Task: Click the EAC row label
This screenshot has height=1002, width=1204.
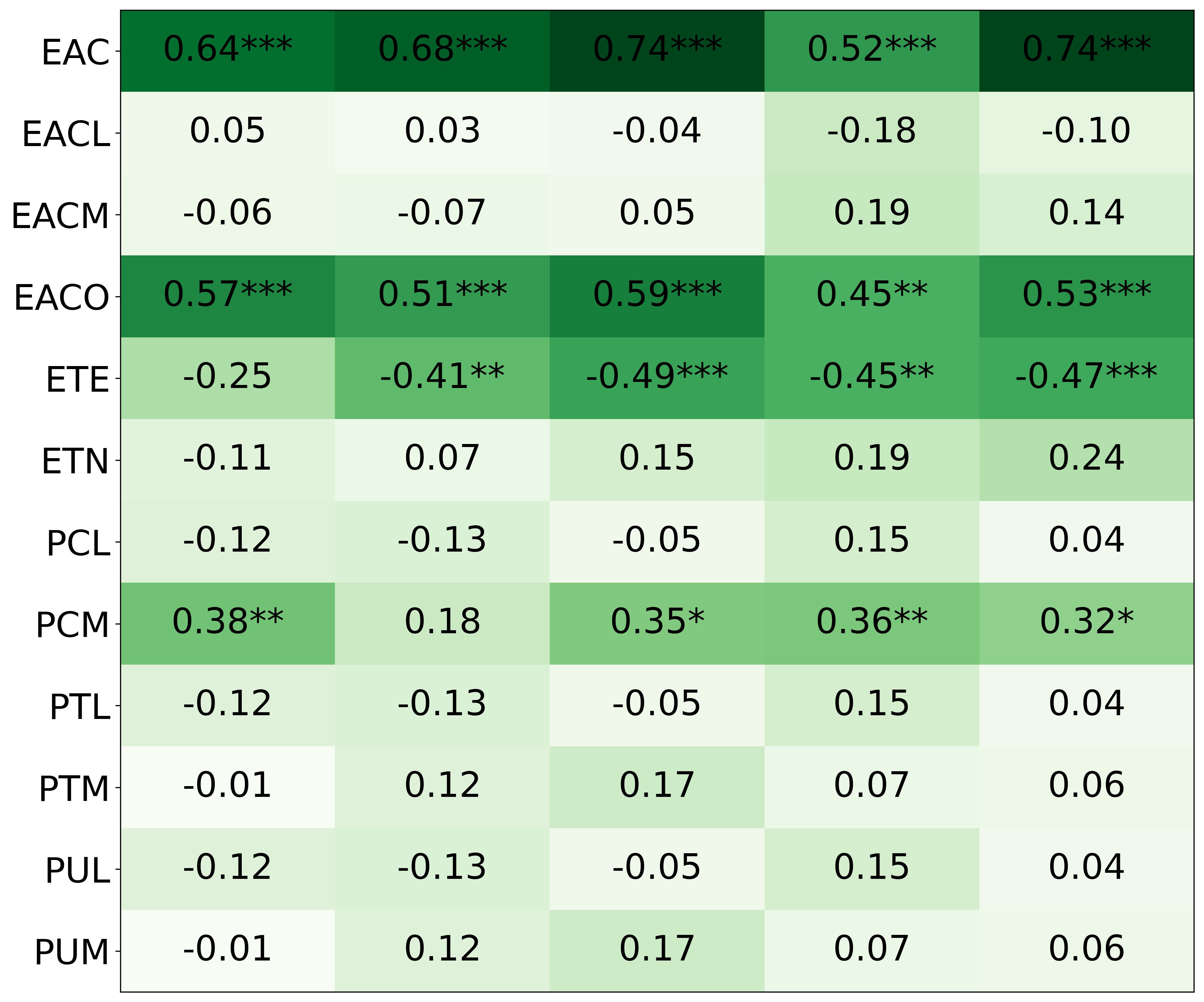Action: 75,52
